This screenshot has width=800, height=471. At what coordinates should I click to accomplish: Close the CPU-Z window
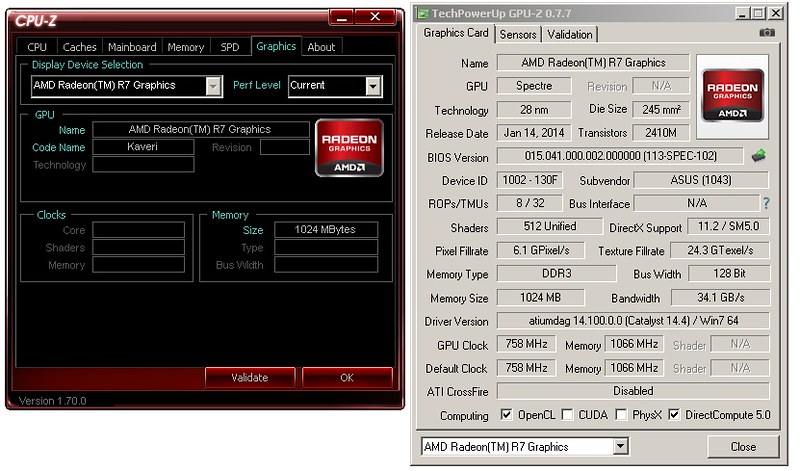pos(375,17)
